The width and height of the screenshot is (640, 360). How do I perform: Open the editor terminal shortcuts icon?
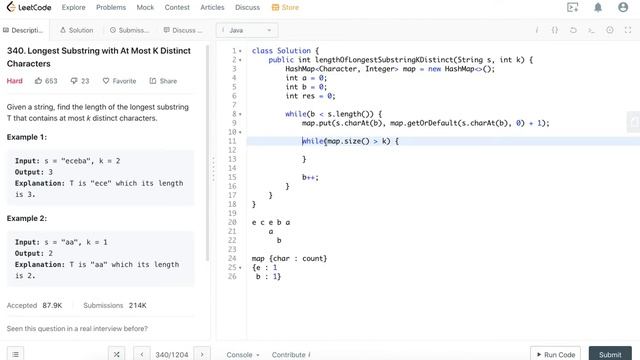pos(591,30)
